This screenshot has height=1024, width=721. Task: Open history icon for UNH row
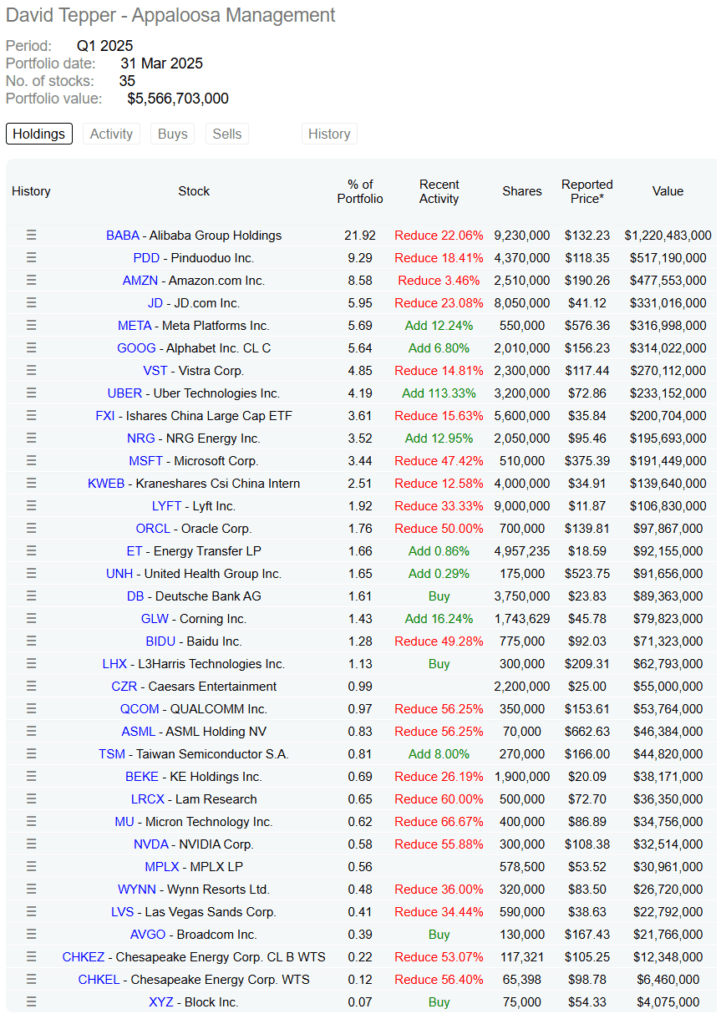tap(31, 573)
